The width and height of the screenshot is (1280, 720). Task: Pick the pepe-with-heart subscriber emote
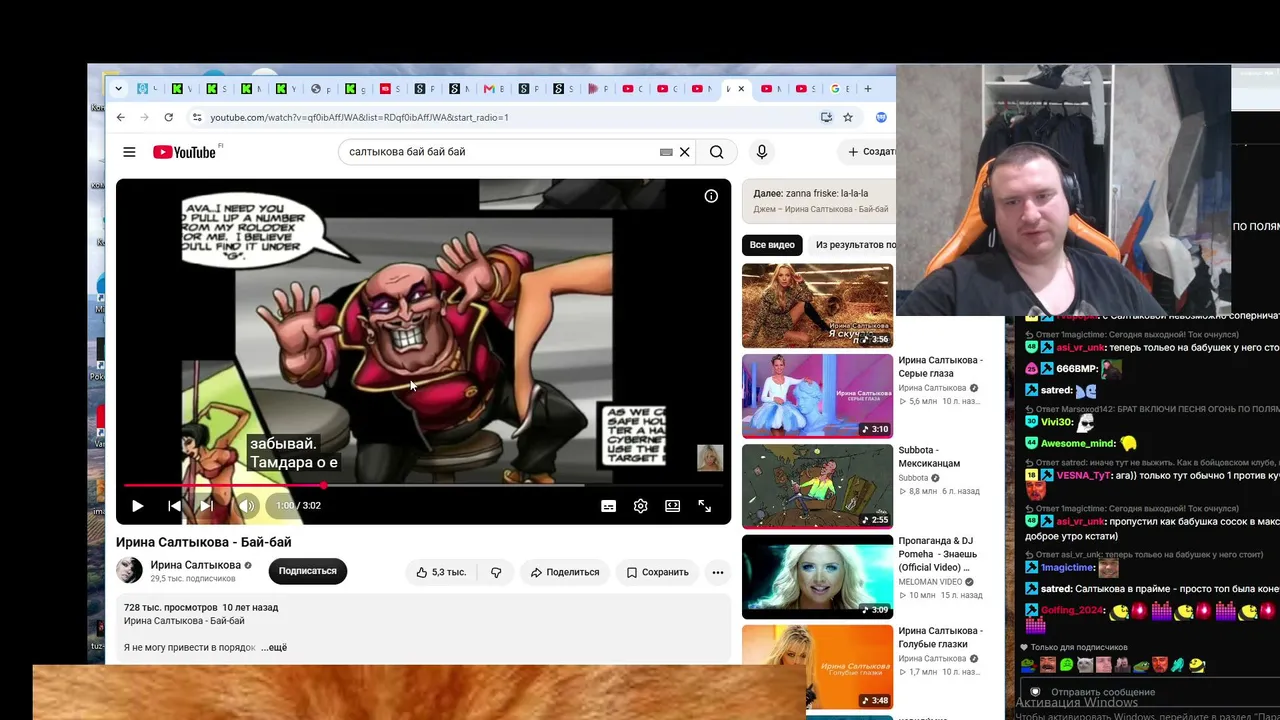1029,665
